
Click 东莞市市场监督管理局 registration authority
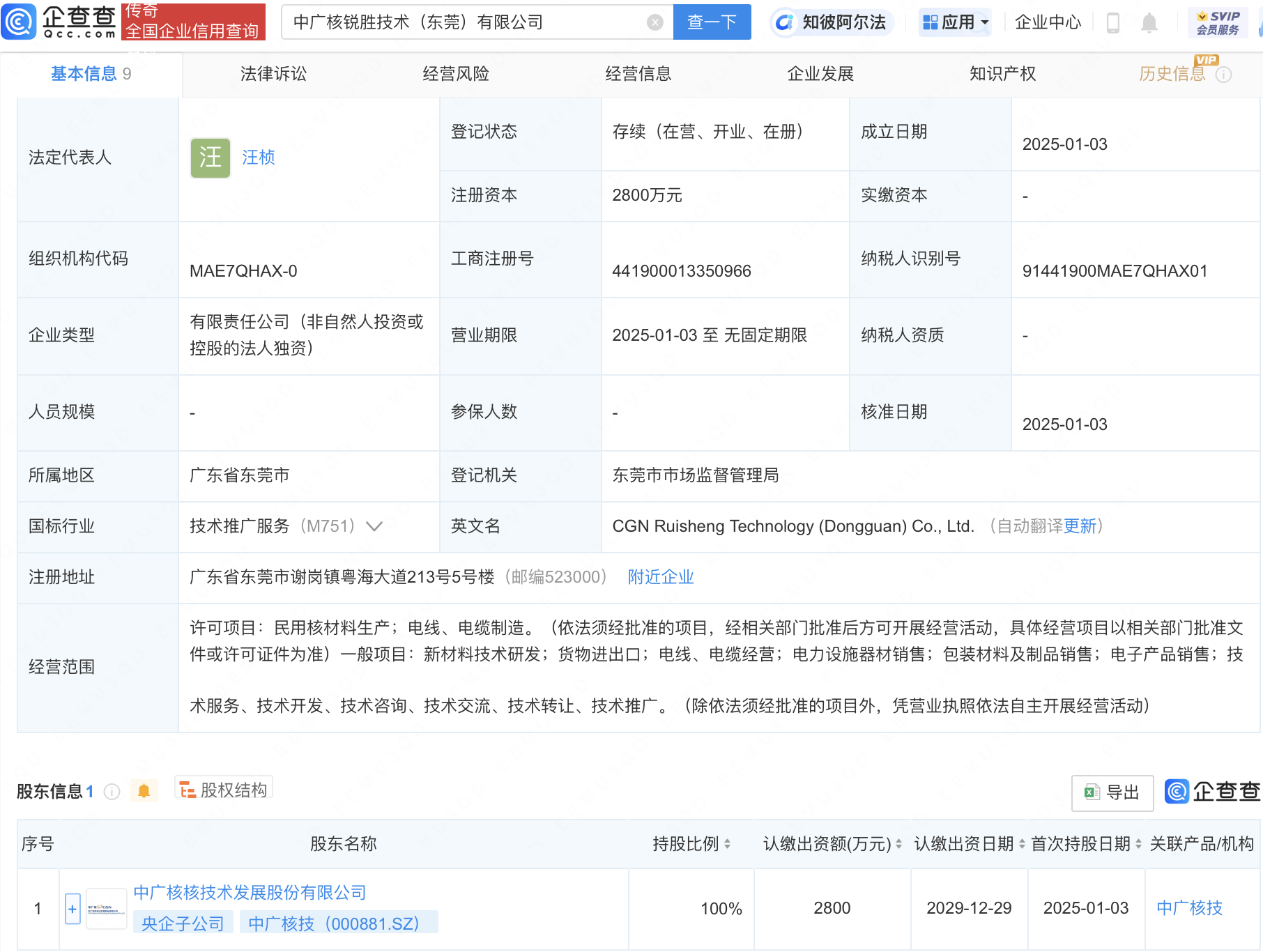pyautogui.click(x=696, y=475)
